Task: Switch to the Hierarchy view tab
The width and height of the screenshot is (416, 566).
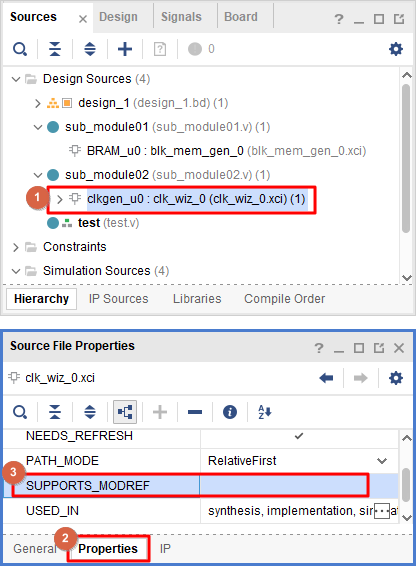Action: (42, 299)
